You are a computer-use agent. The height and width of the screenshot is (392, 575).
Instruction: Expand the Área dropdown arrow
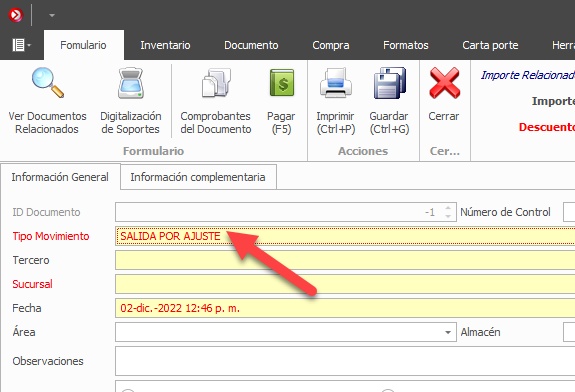(x=448, y=332)
